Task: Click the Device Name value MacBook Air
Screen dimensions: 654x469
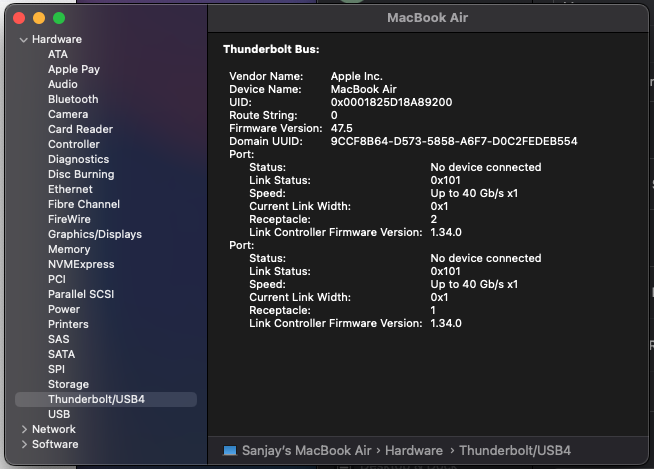Action: coord(363,89)
